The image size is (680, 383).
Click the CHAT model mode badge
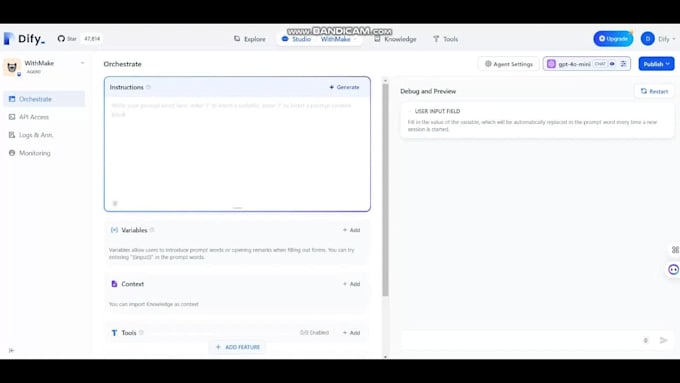(x=600, y=64)
